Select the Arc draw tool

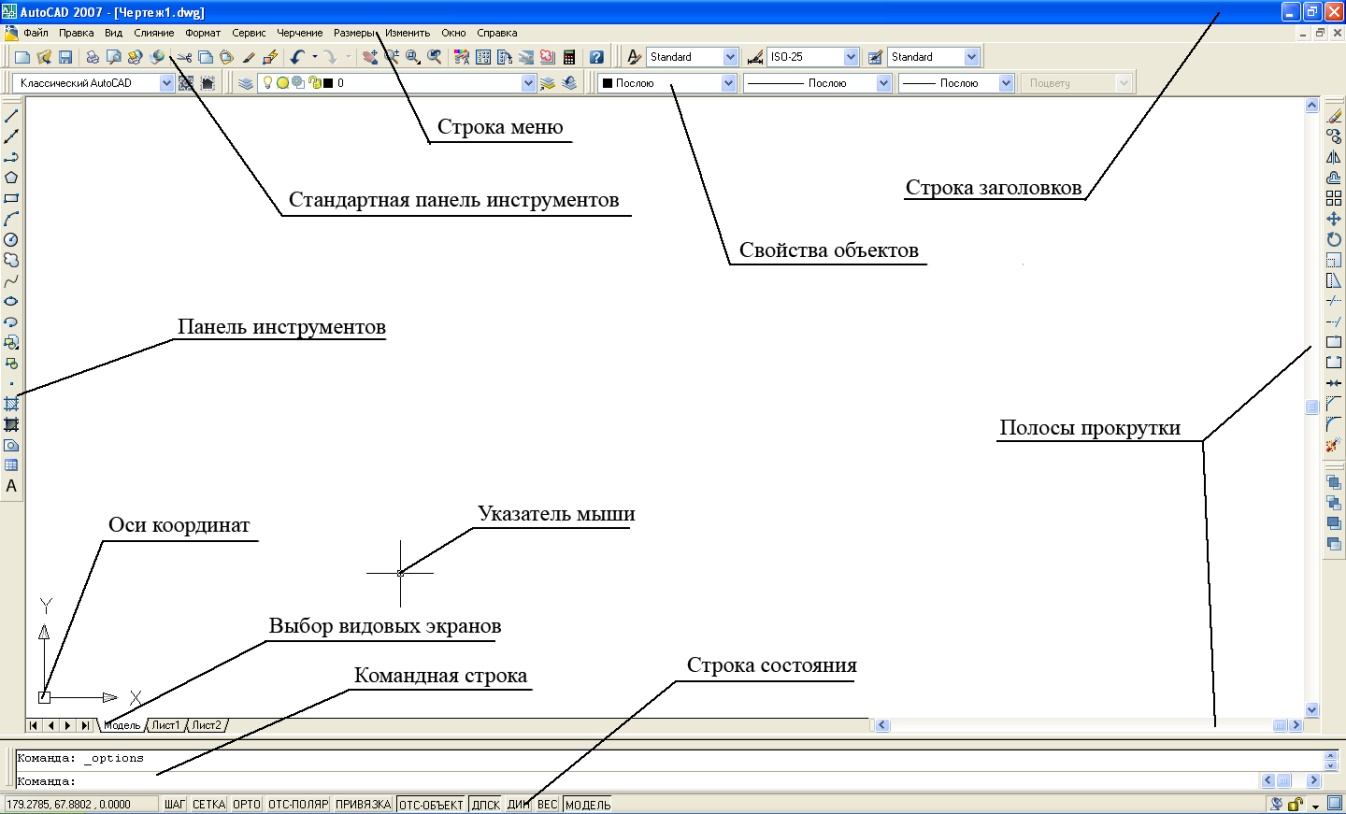(x=12, y=218)
